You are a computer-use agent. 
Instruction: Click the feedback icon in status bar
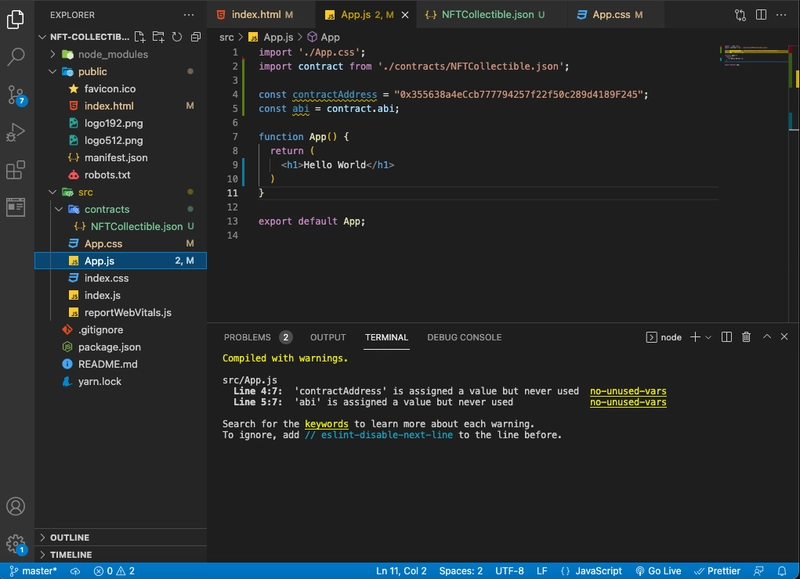(x=759, y=571)
